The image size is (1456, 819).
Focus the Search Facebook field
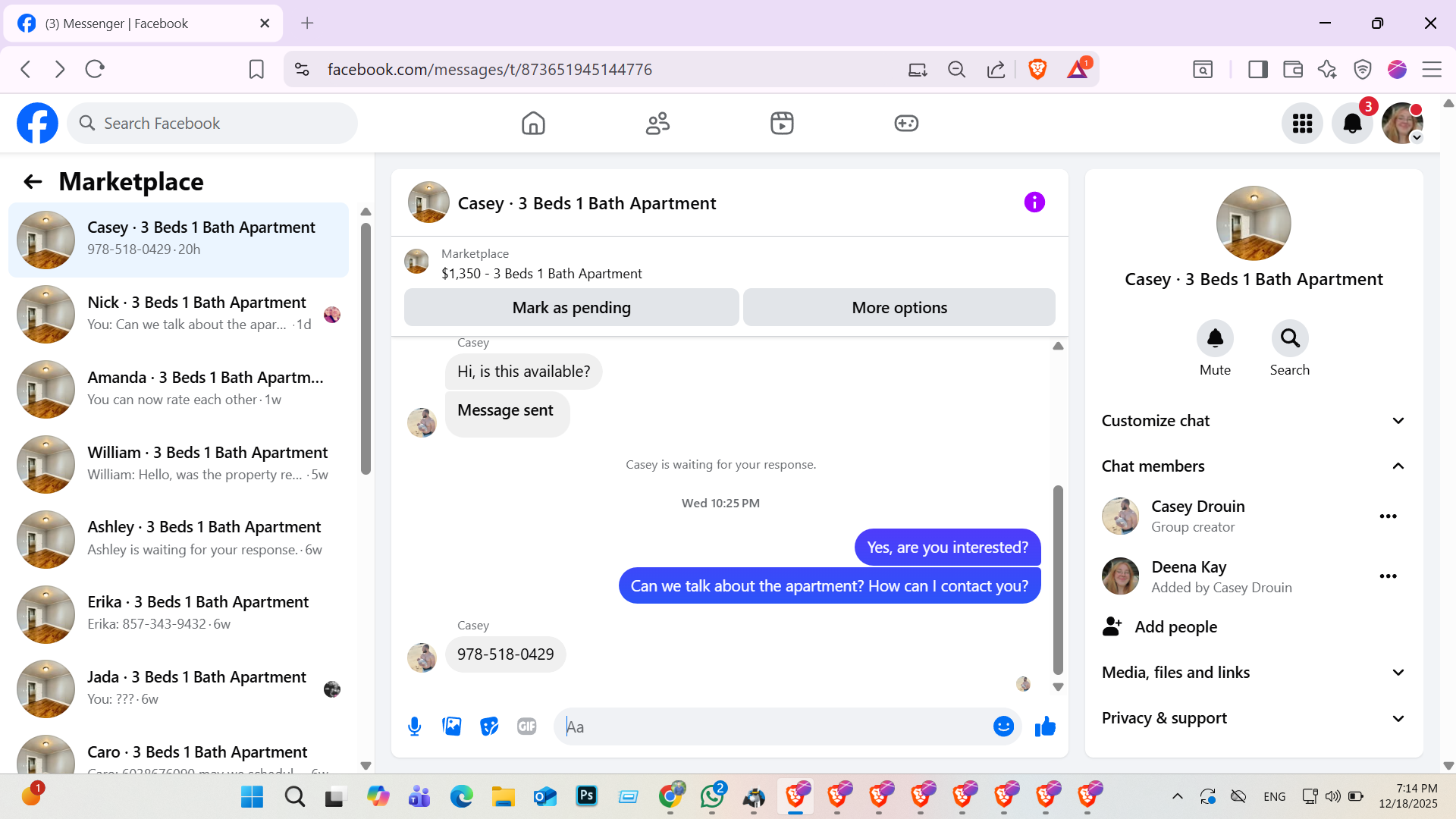click(212, 123)
